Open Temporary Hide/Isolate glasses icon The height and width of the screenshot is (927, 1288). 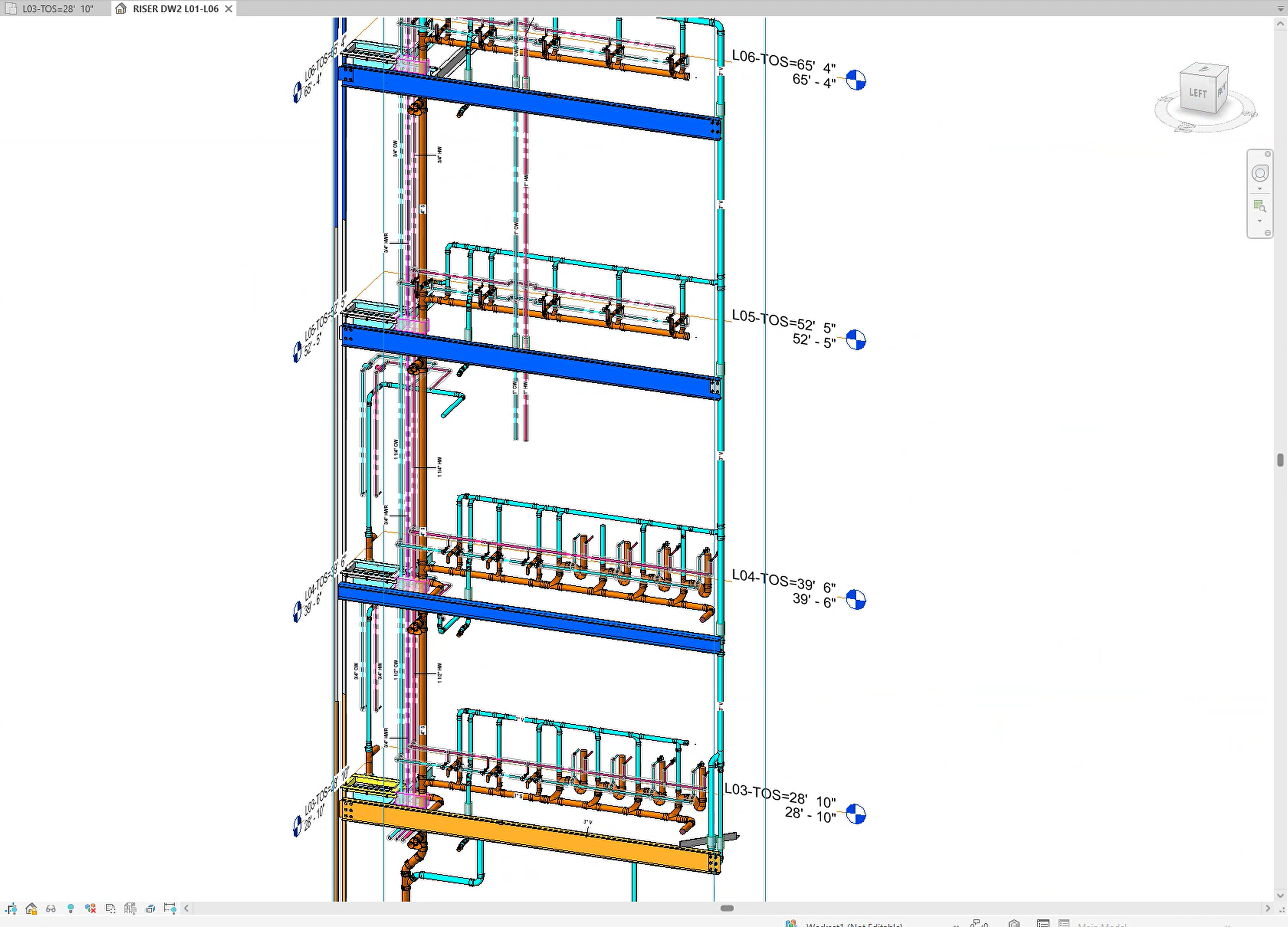click(x=51, y=908)
